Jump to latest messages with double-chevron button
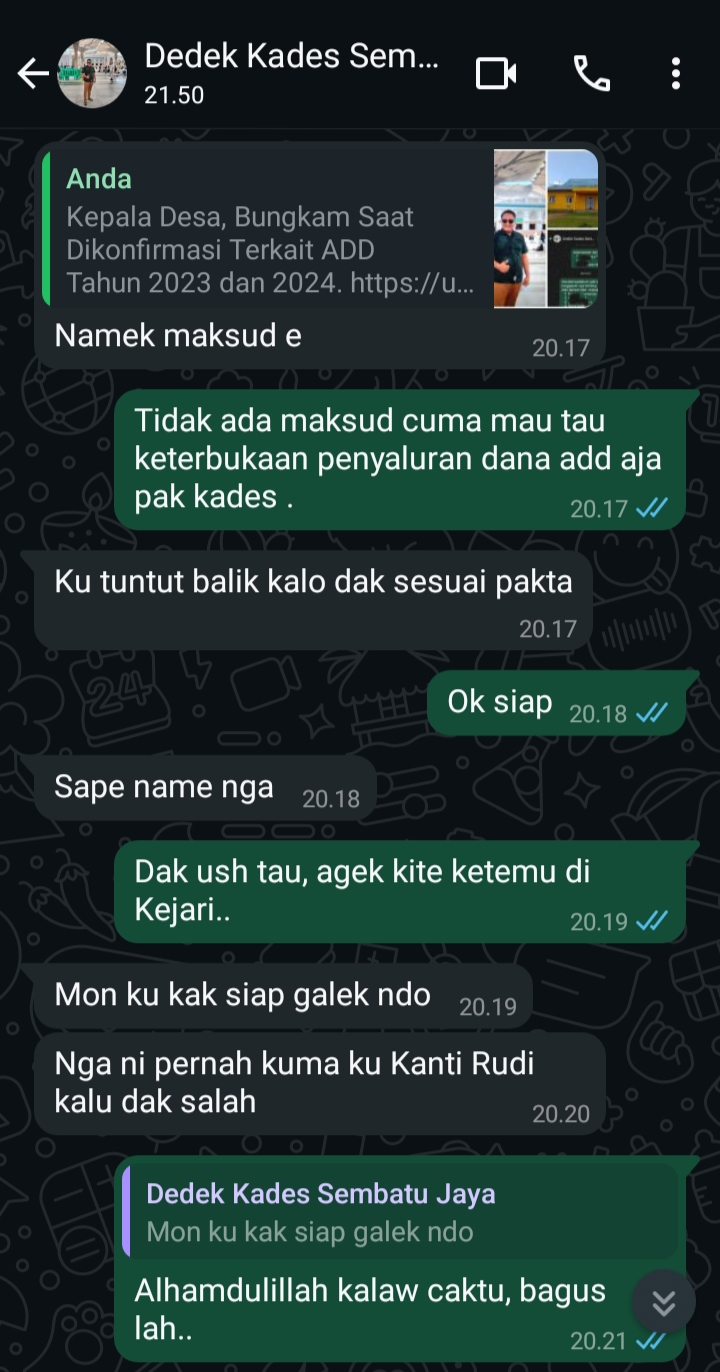The width and height of the screenshot is (720, 1372). [664, 1302]
